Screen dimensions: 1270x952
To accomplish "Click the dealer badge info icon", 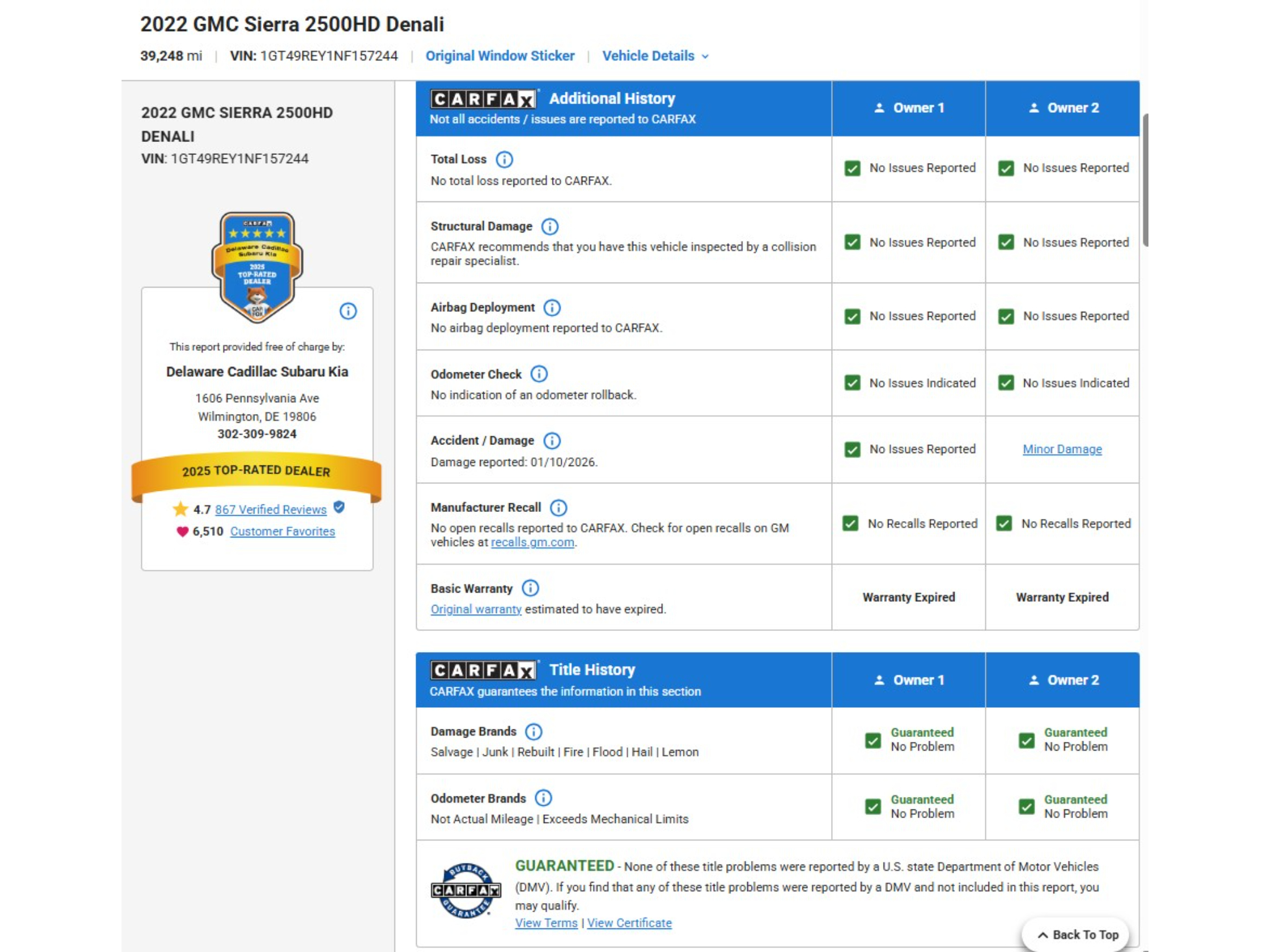I will point(348,311).
